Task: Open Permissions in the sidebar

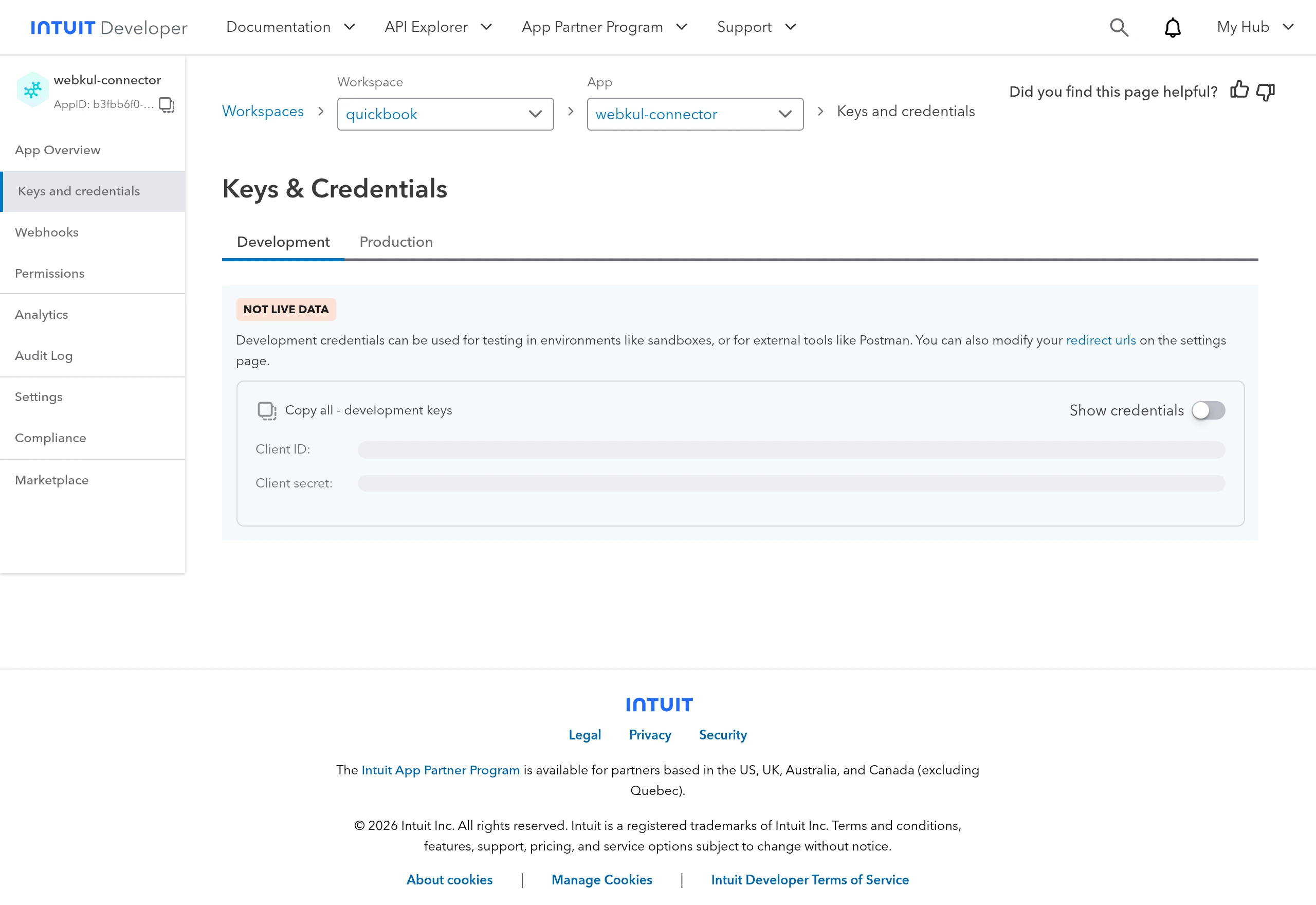Action: click(93, 274)
